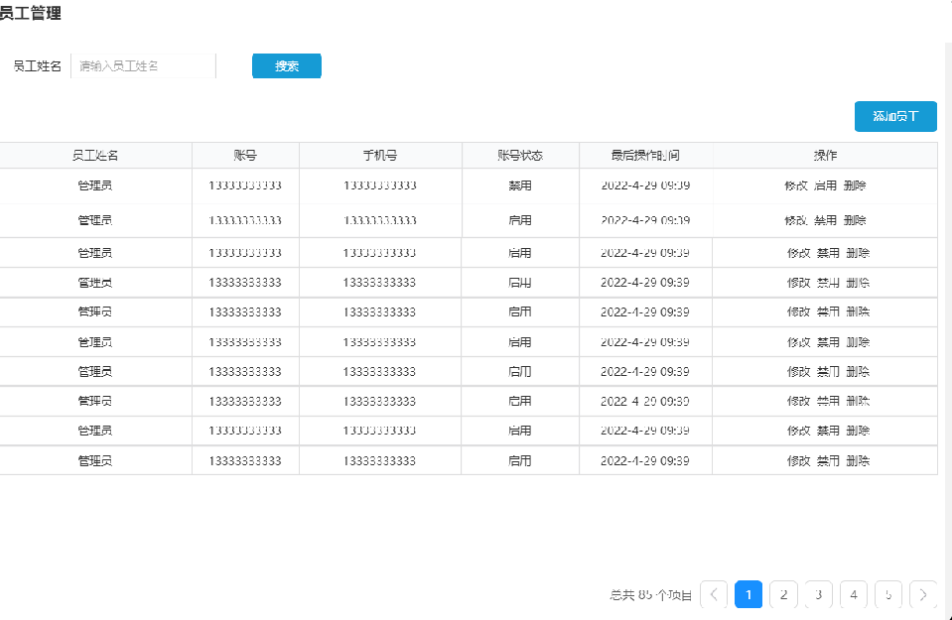The width and height of the screenshot is (952, 620).
Task: Select the current page 1 button
Action: pos(748,594)
